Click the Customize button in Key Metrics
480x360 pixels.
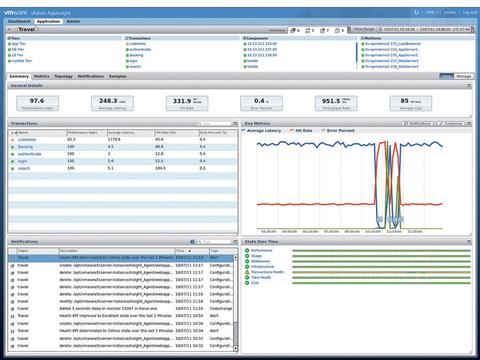[450, 124]
